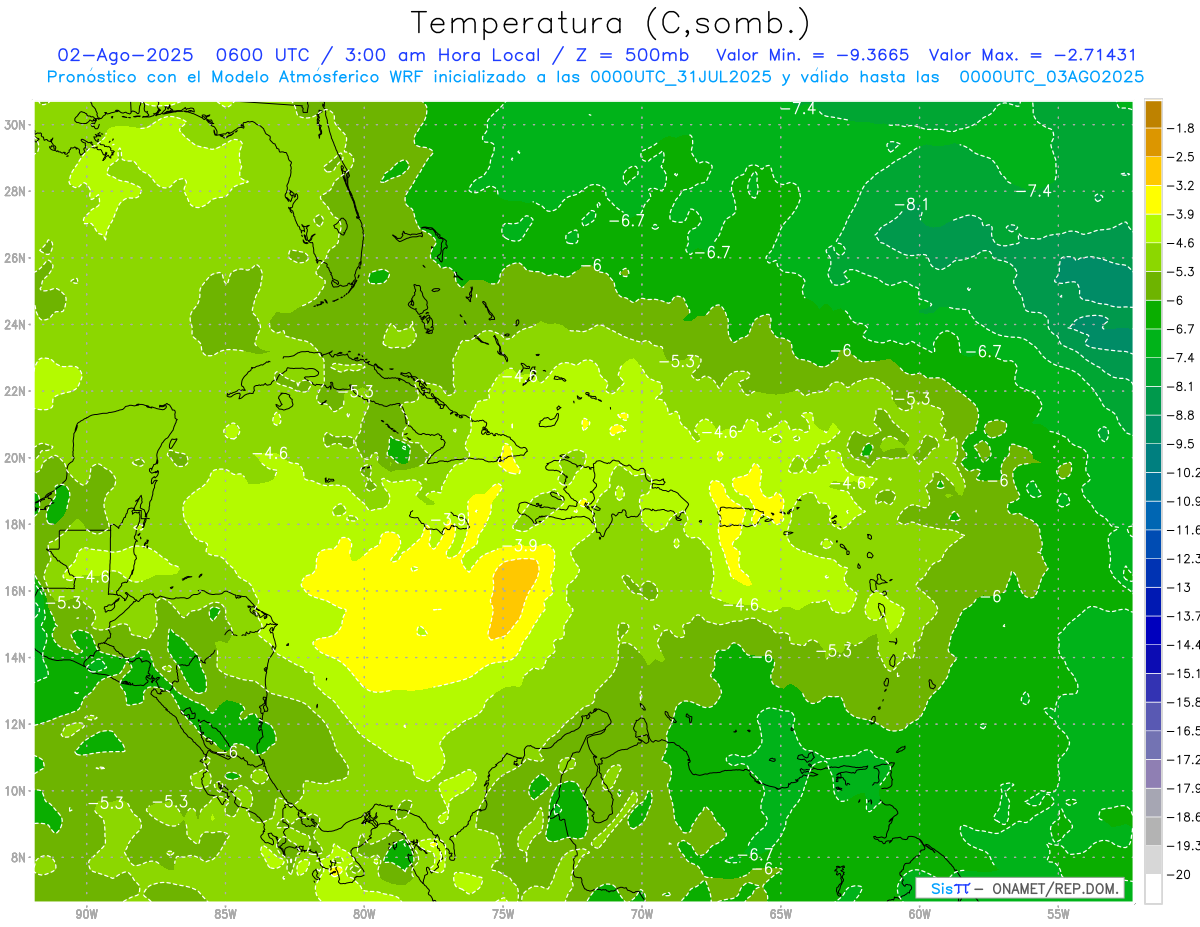Select the date text '02-Ago-2025'

click(123, 55)
